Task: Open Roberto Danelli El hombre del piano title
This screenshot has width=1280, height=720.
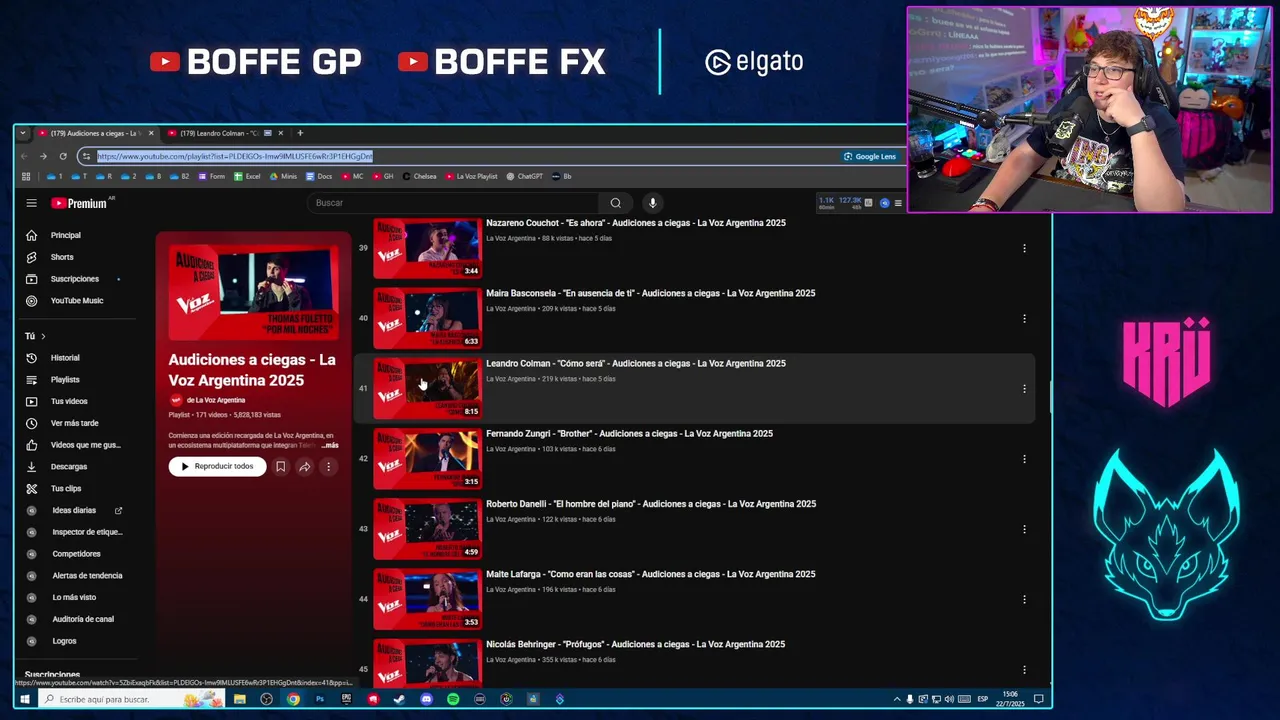Action: pyautogui.click(x=651, y=504)
